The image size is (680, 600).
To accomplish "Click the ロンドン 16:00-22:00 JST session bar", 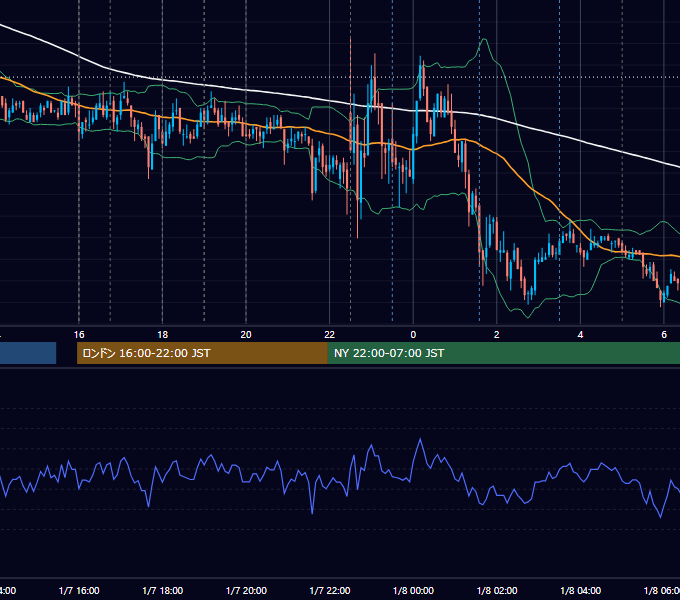I will click(x=202, y=353).
